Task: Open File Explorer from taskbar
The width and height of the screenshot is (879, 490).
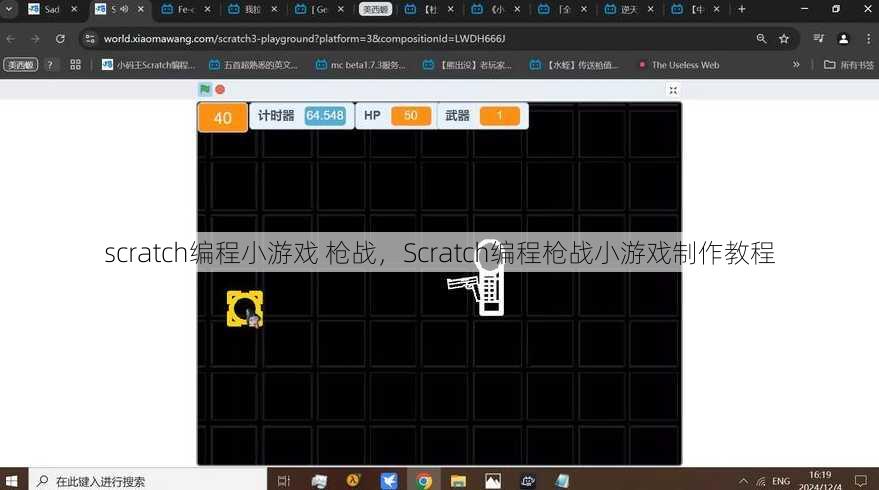Action: 458,481
